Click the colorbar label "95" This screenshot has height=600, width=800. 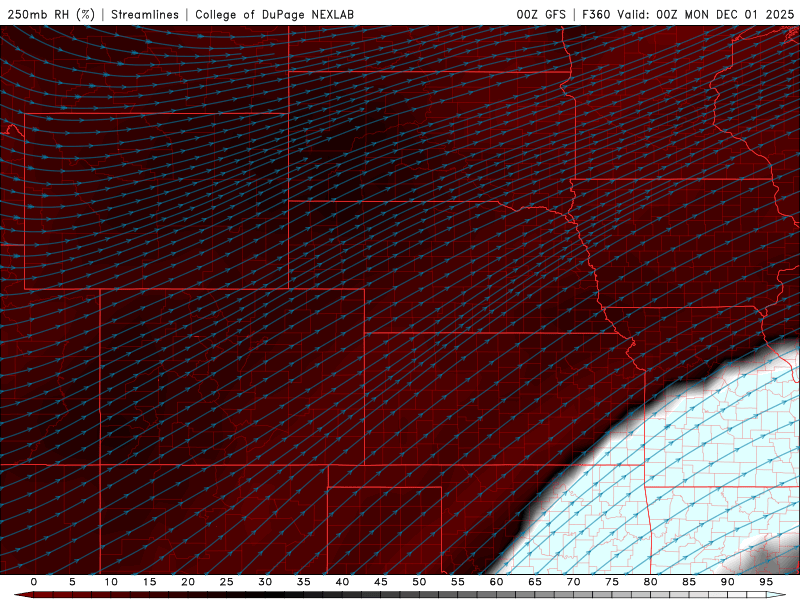(766, 582)
